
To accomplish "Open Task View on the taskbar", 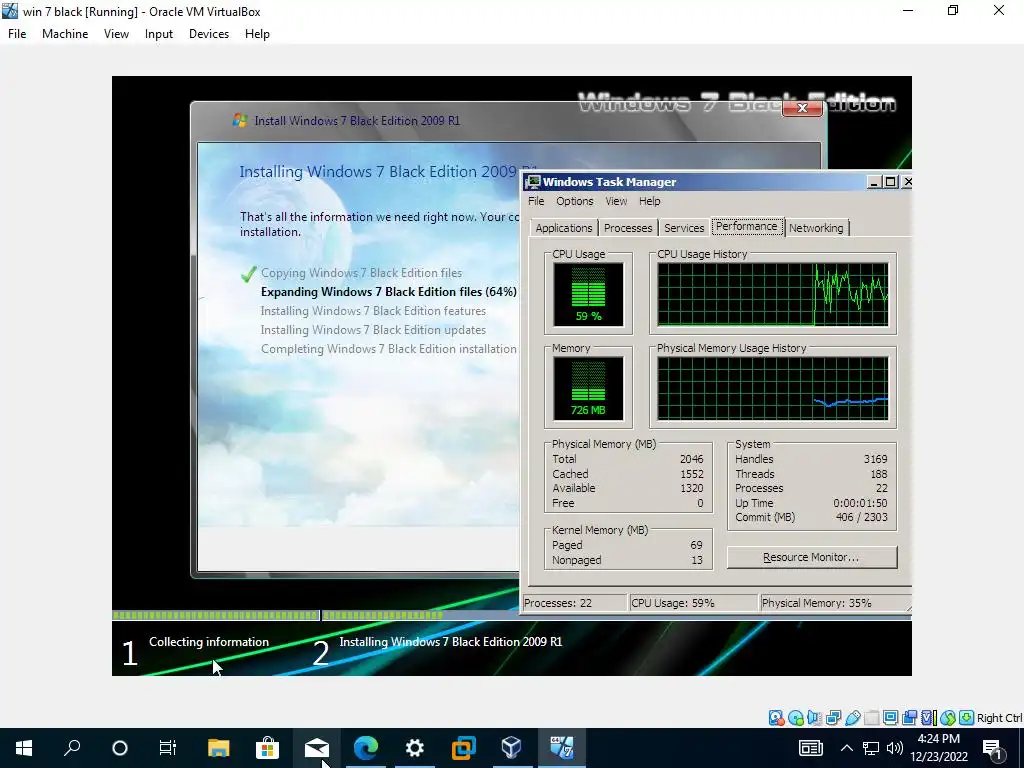I will click(x=168, y=748).
